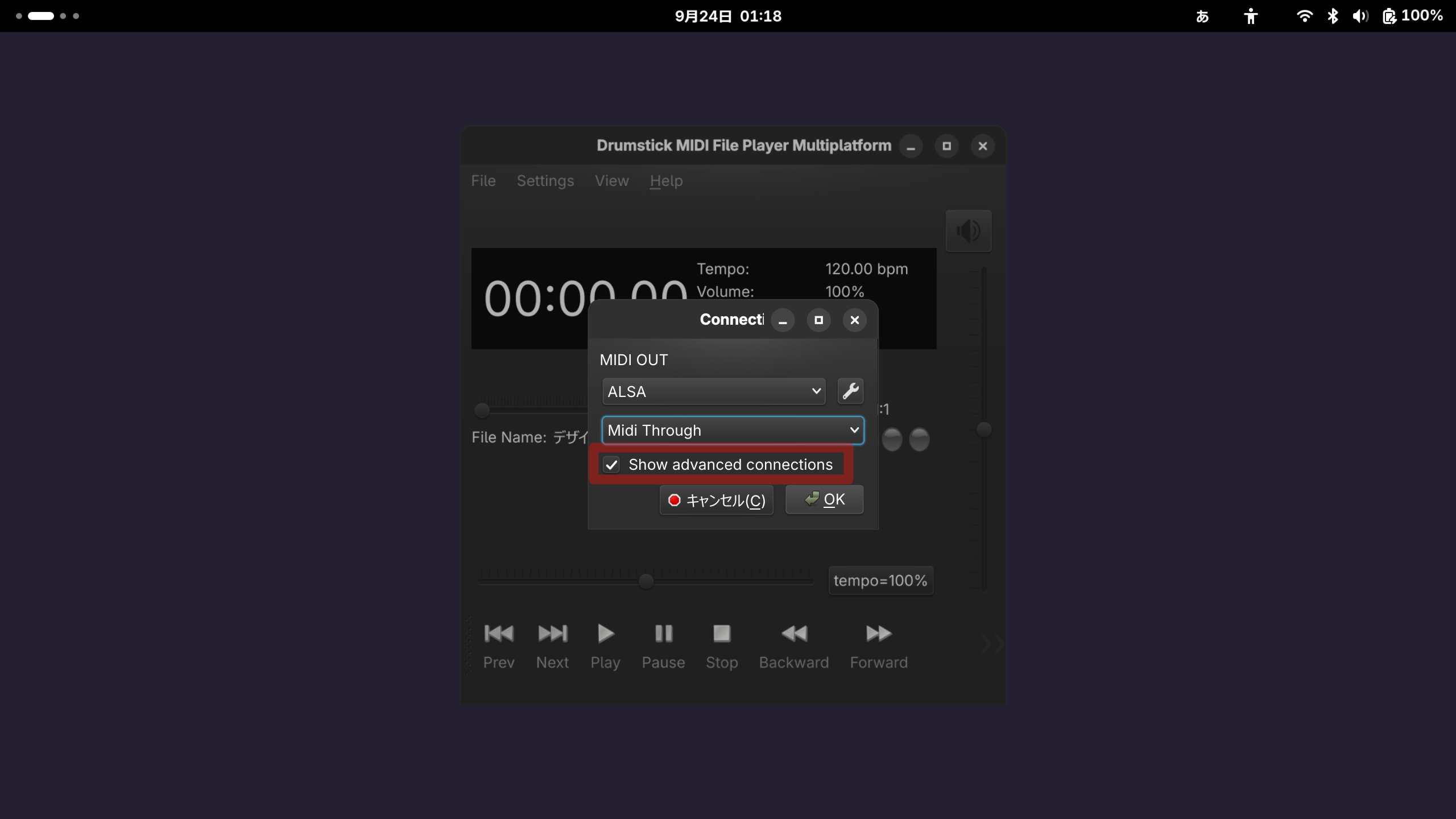Viewport: 1456px width, 819px height.
Task: Click the workspace indicator in top bar
Action: 47,16
